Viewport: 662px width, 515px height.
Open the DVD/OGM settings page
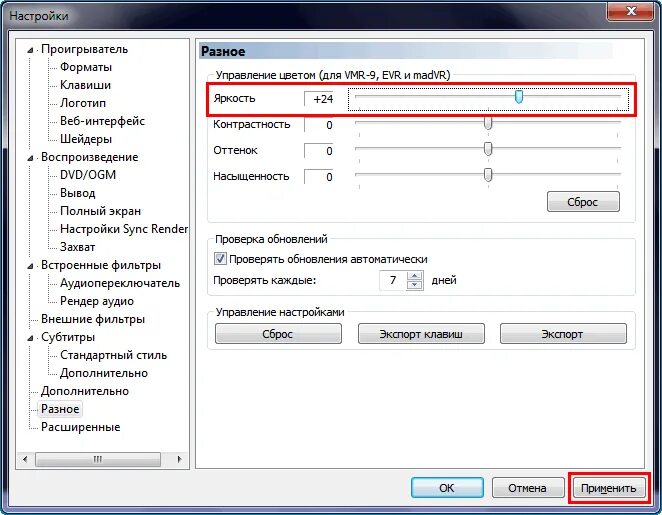[88, 175]
